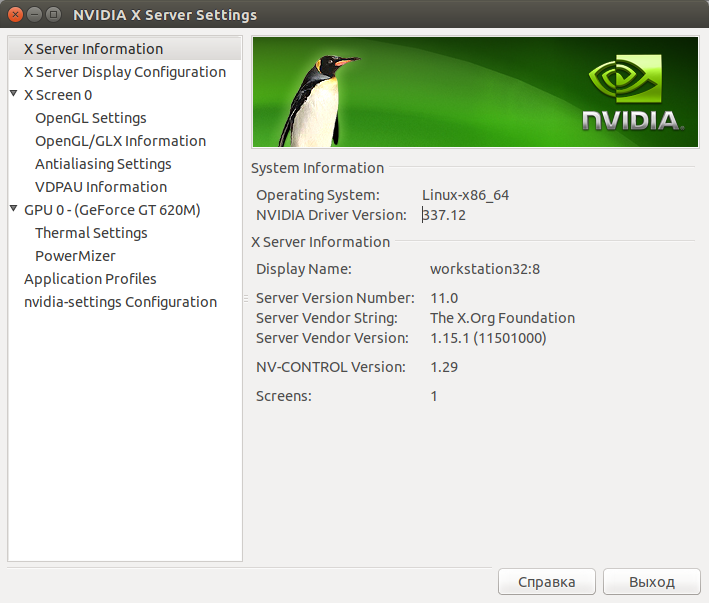Open Application Profiles
709x603 pixels.
tap(90, 279)
